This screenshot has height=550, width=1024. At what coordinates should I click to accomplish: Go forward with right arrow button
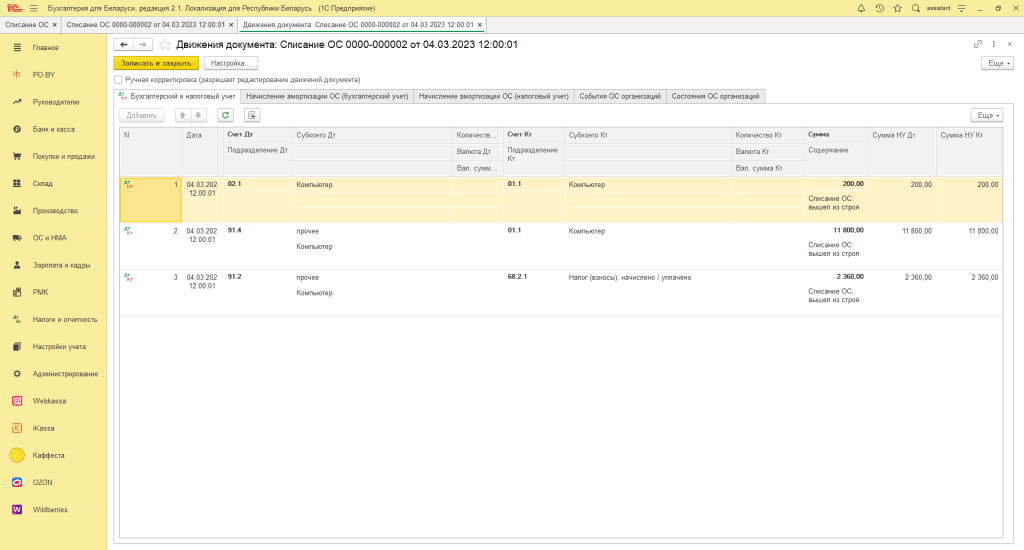pyautogui.click(x=143, y=44)
